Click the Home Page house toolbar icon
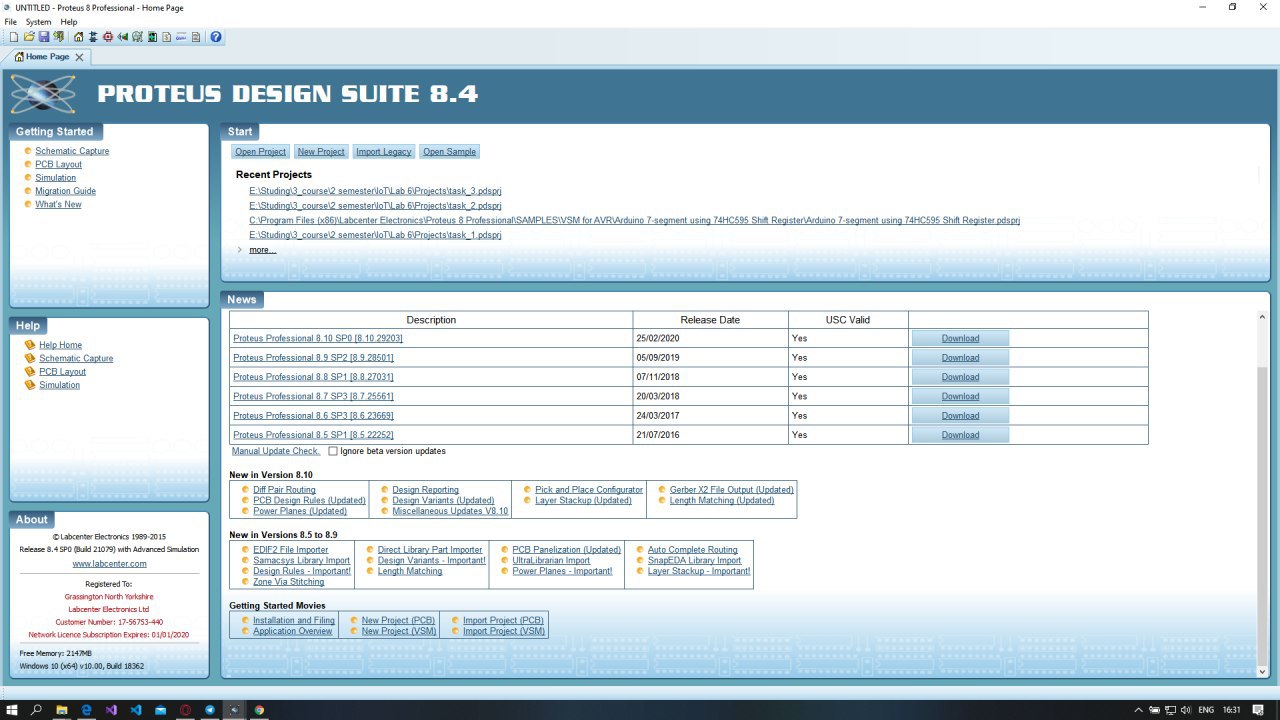 (x=79, y=37)
